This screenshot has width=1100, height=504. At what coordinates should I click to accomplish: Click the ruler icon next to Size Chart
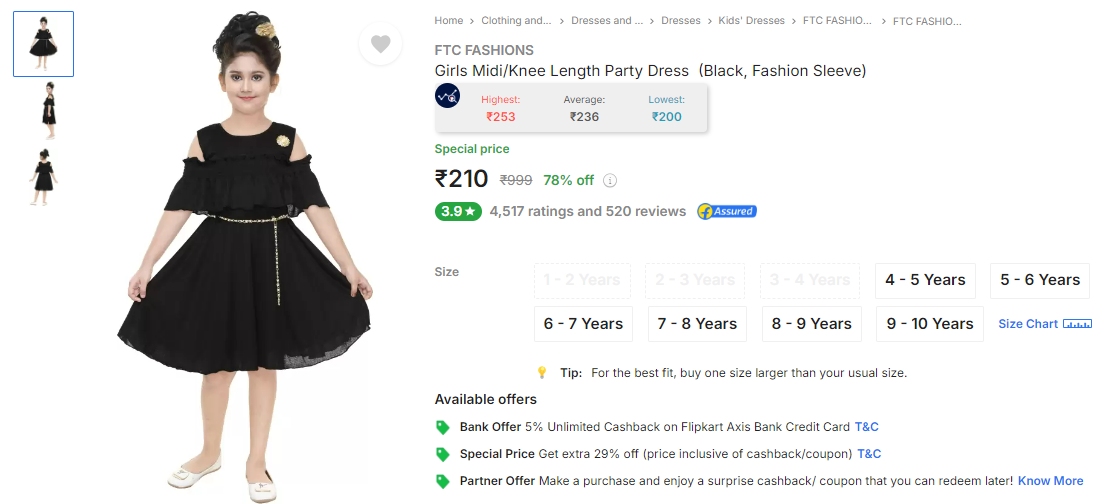pyautogui.click(x=1078, y=324)
